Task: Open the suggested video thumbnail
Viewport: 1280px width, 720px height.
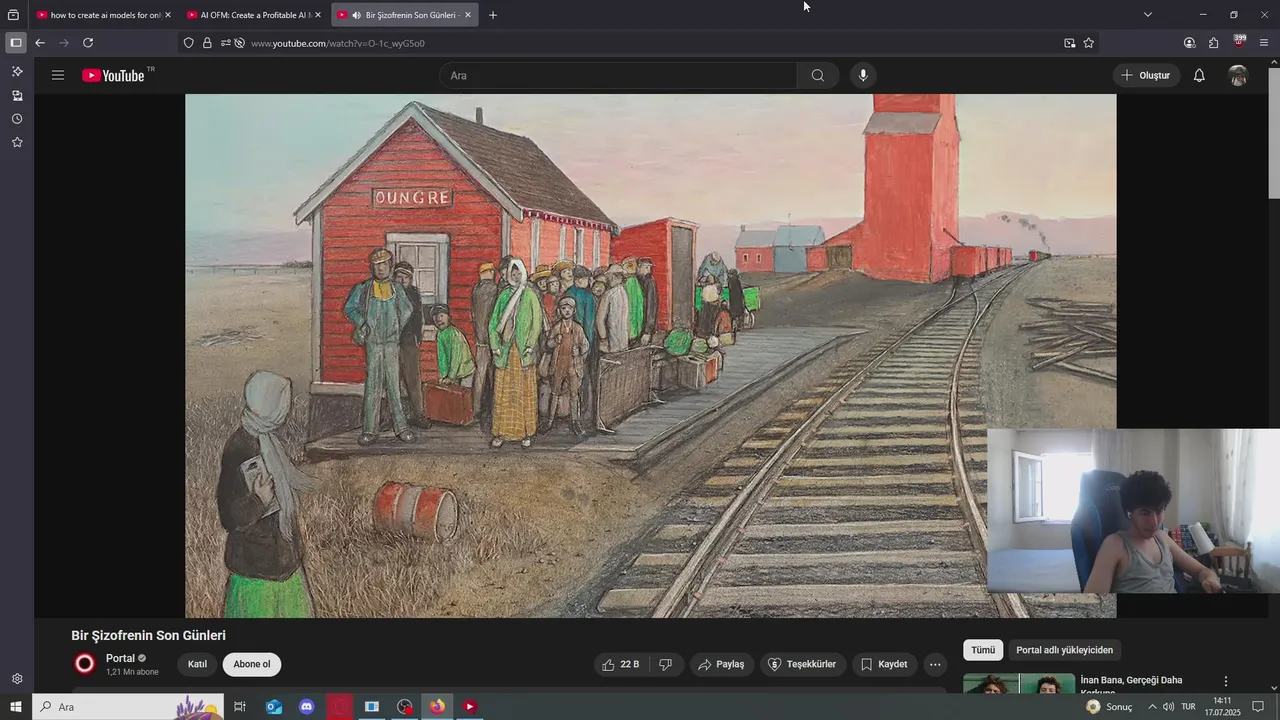Action: point(1019,683)
